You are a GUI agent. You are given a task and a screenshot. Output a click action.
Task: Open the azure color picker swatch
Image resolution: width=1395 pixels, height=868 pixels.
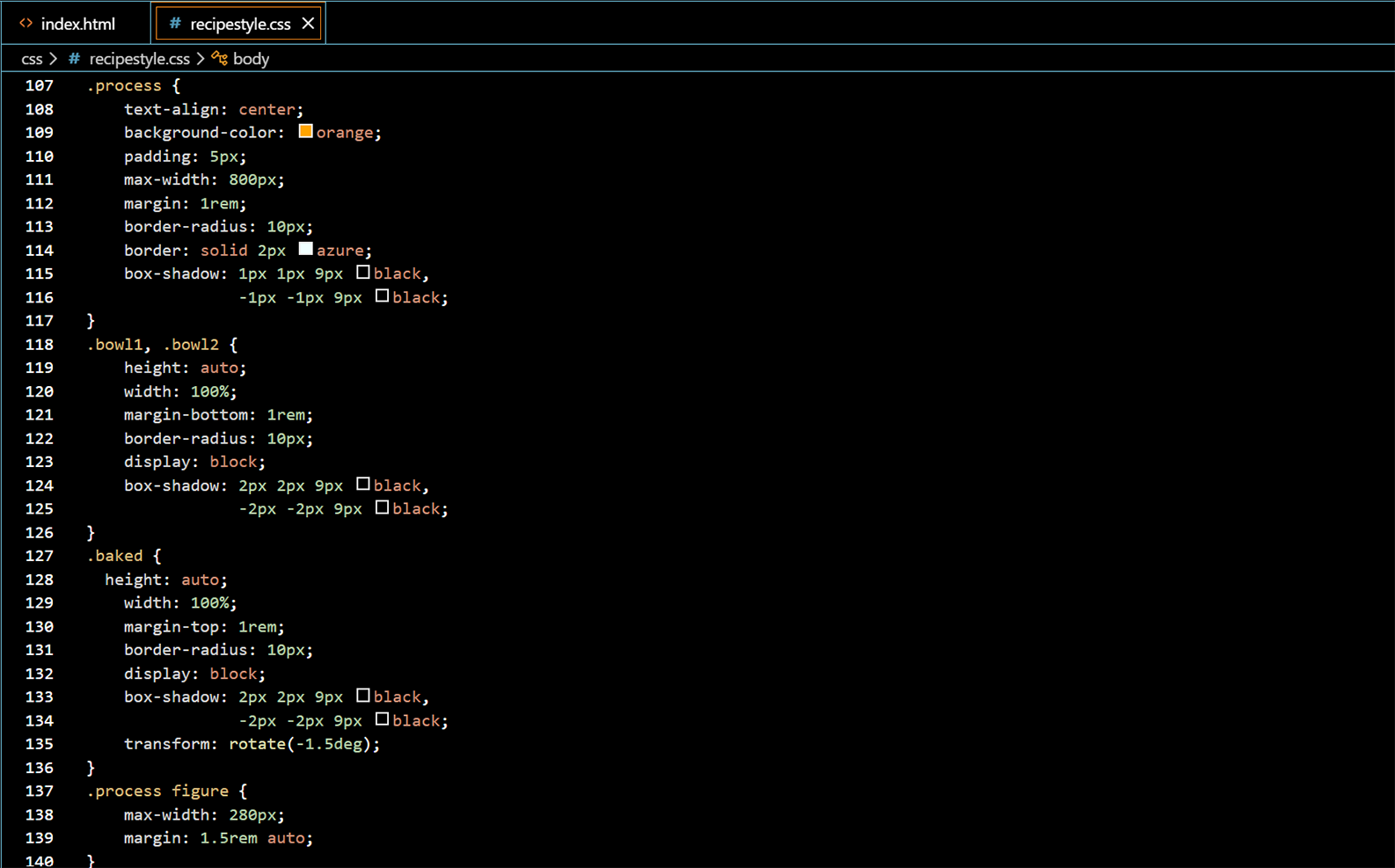[305, 249]
